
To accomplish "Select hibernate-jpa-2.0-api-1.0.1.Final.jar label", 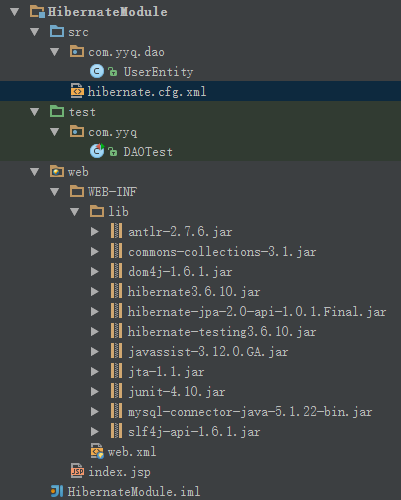I will point(257,312).
